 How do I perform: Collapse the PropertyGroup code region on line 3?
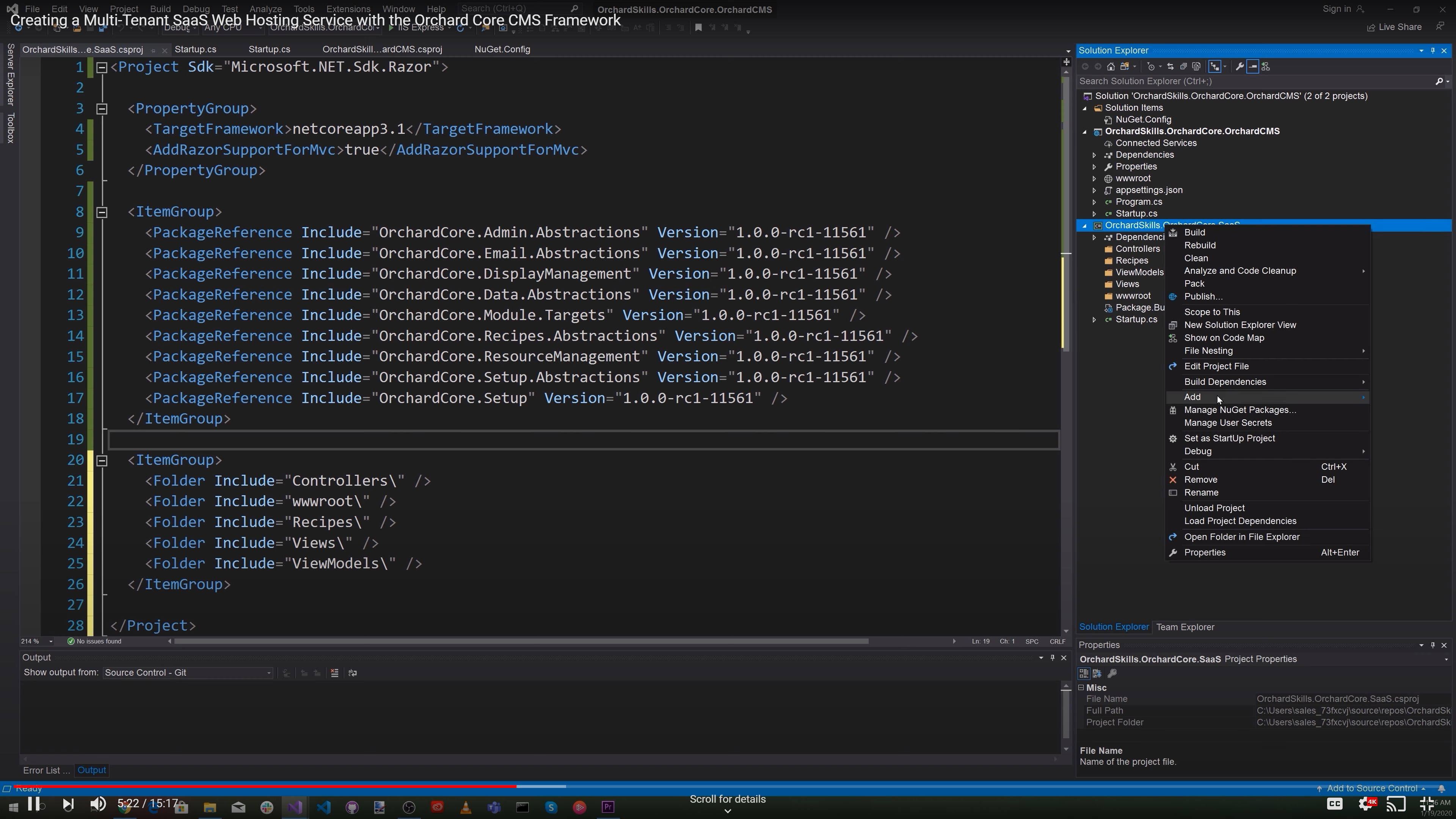coord(102,108)
